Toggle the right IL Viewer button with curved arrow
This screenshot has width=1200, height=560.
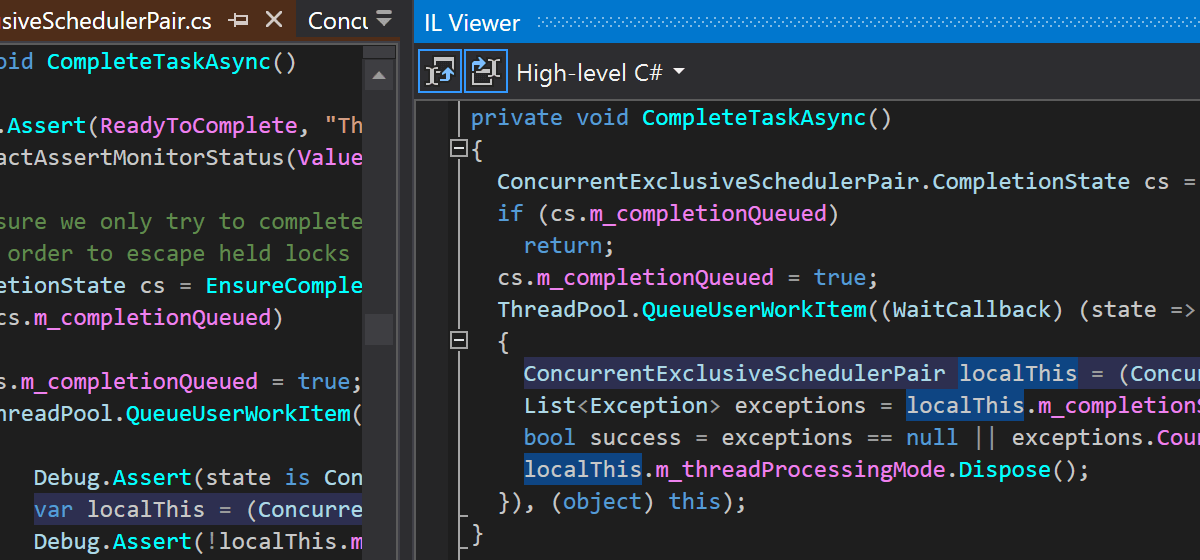(485, 72)
